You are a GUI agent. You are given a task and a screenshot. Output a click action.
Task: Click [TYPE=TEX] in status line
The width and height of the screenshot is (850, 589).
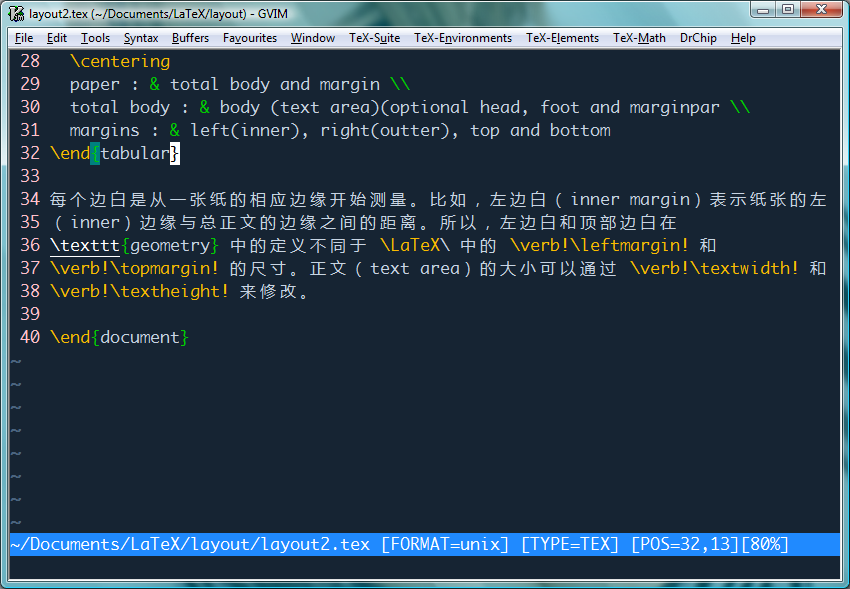[570, 545]
